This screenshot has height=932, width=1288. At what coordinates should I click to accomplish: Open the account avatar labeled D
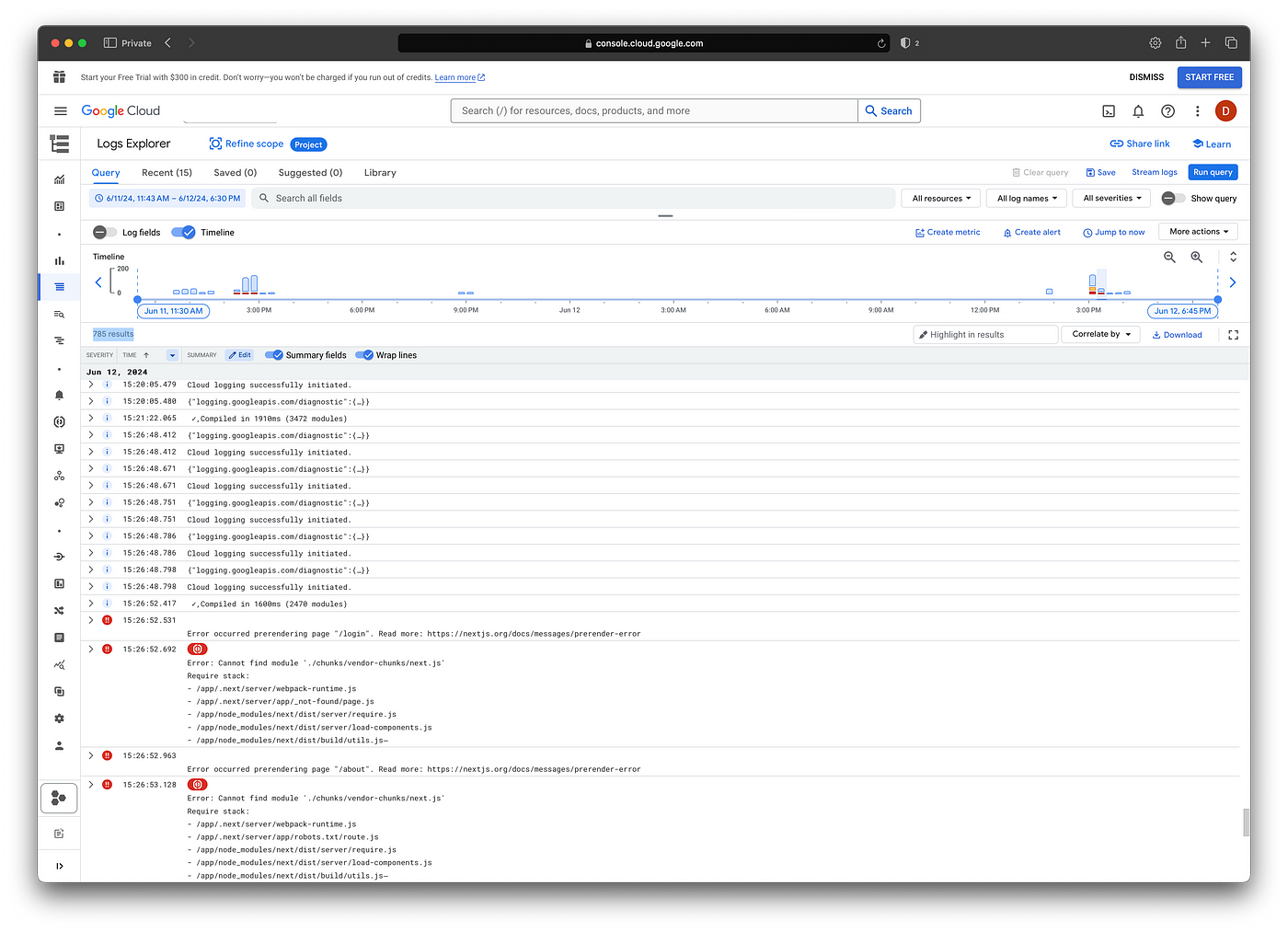(1225, 111)
